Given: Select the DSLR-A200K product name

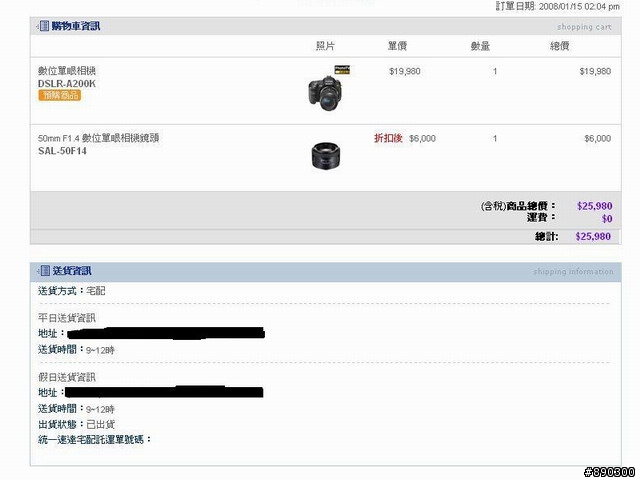Looking at the screenshot, I should pyautogui.click(x=67, y=84).
